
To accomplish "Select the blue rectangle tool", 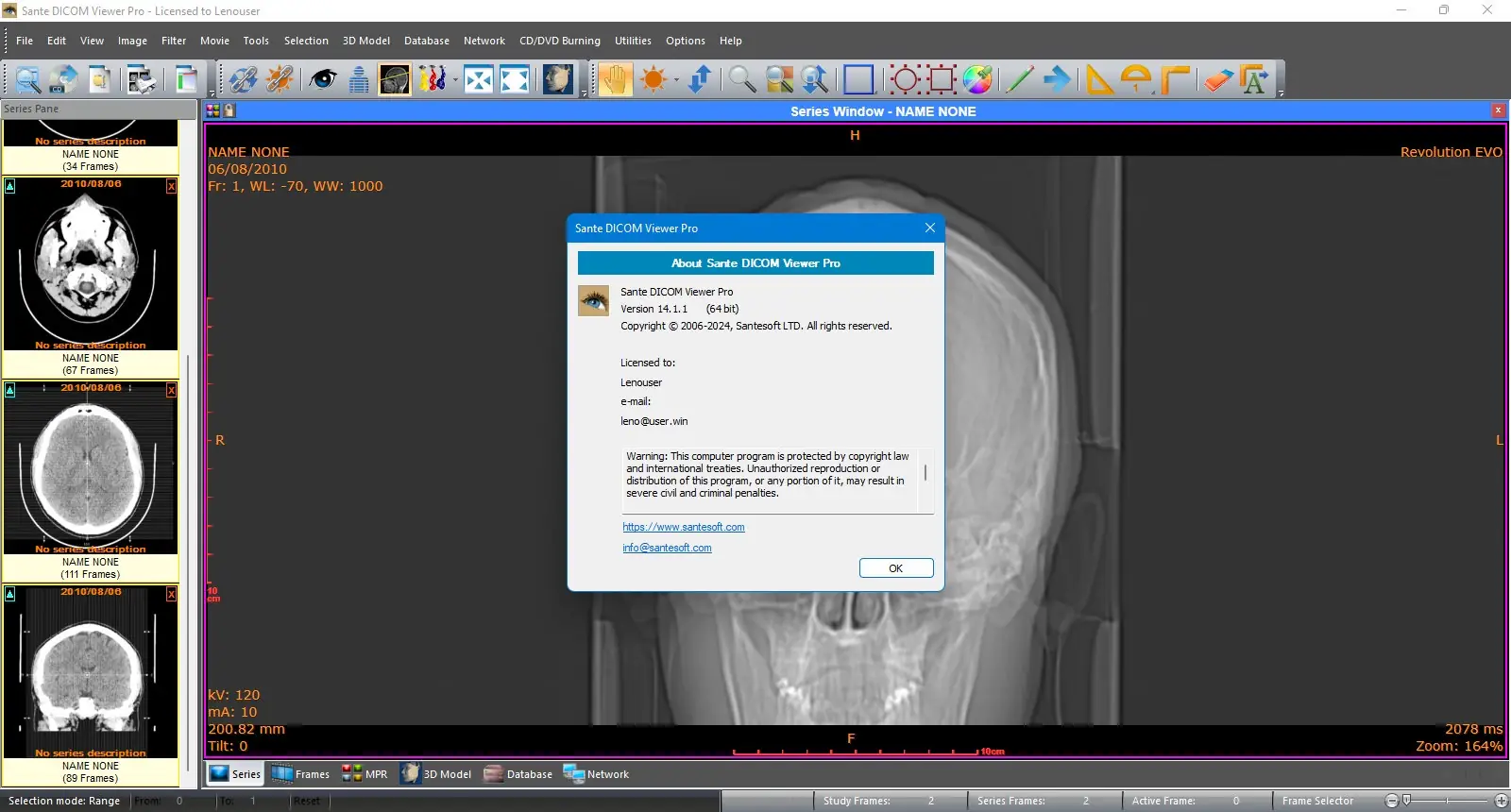I will tap(858, 79).
